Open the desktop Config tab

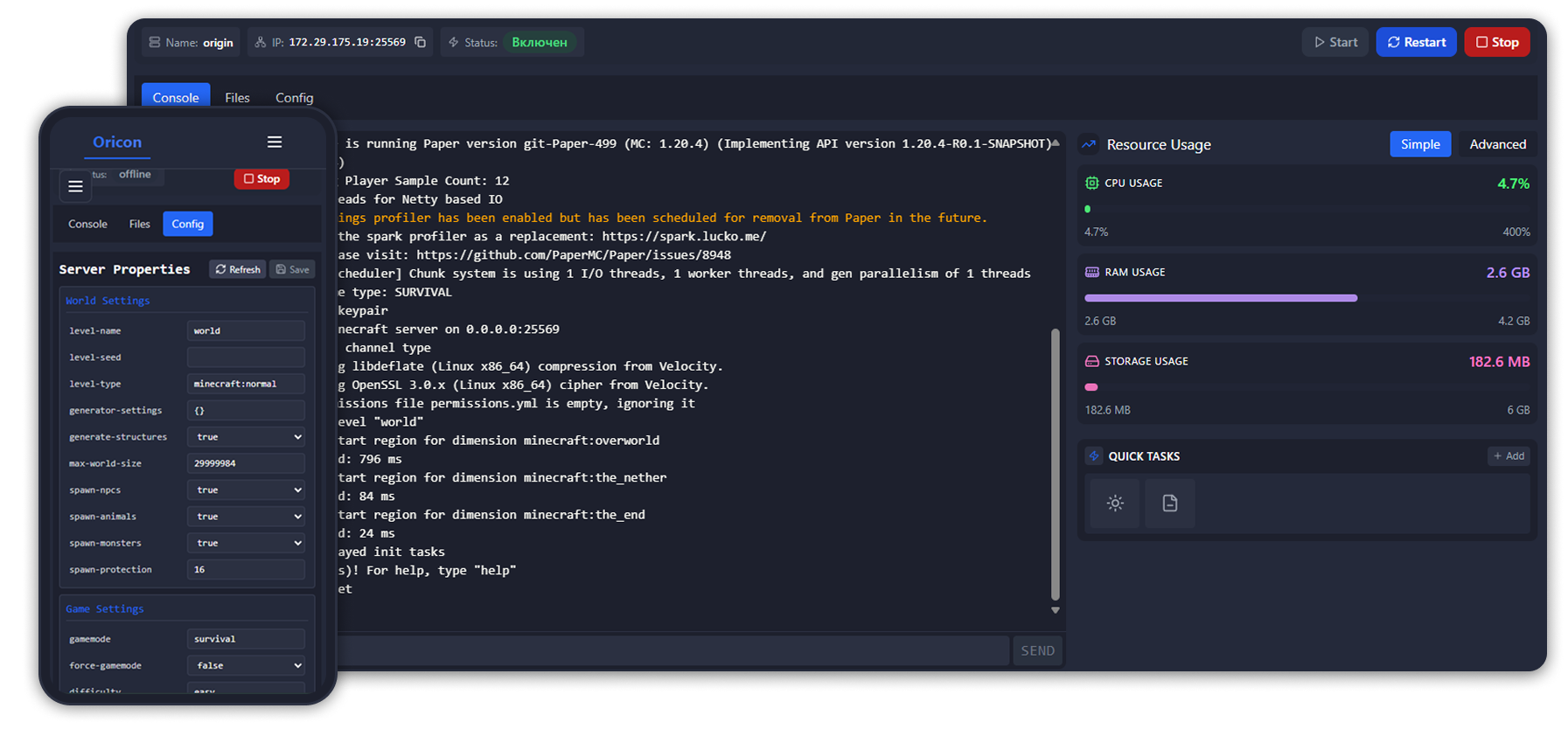coord(294,97)
